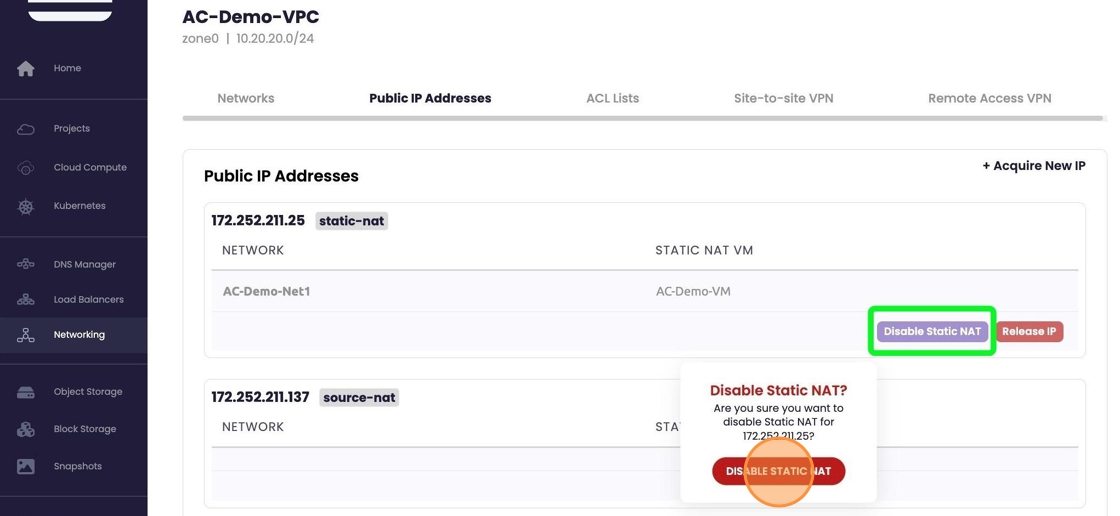
Task: Click the red Release IP button
Action: click(1029, 332)
